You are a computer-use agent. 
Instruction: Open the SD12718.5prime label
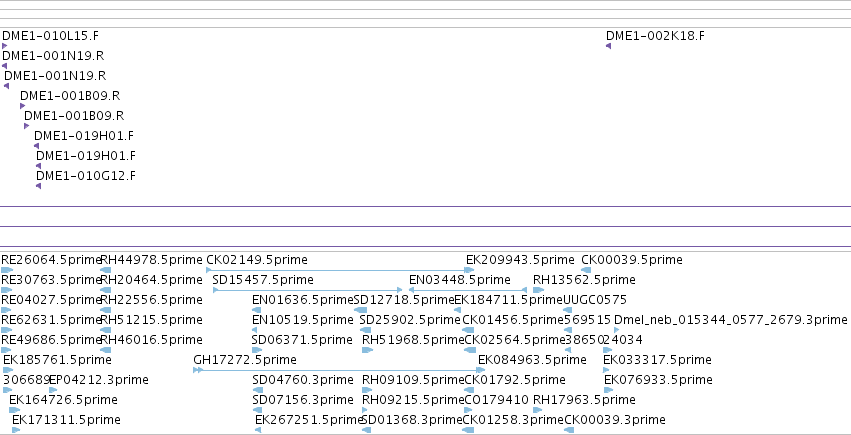pos(404,300)
